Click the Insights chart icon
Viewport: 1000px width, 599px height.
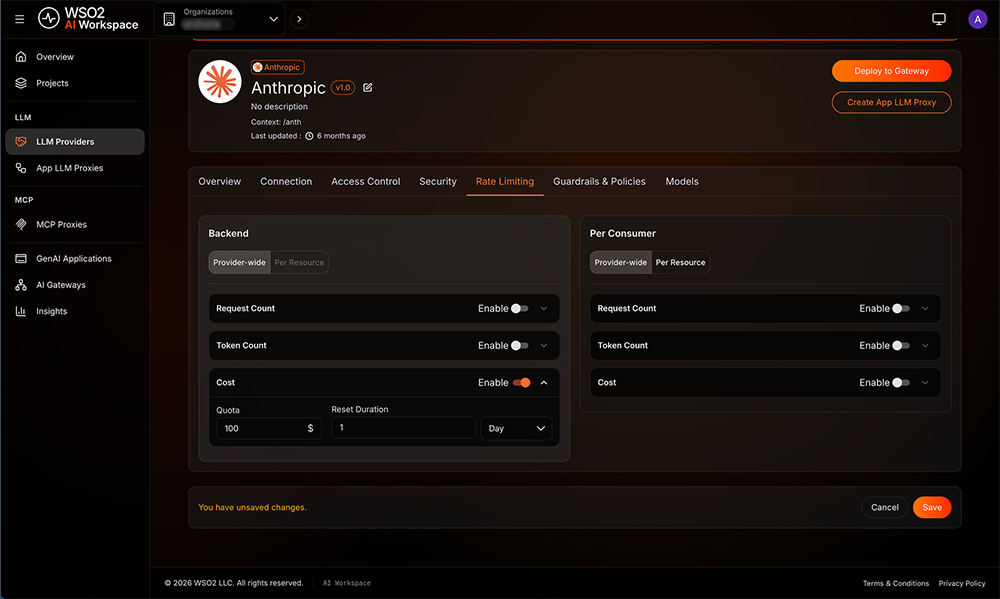click(x=21, y=311)
